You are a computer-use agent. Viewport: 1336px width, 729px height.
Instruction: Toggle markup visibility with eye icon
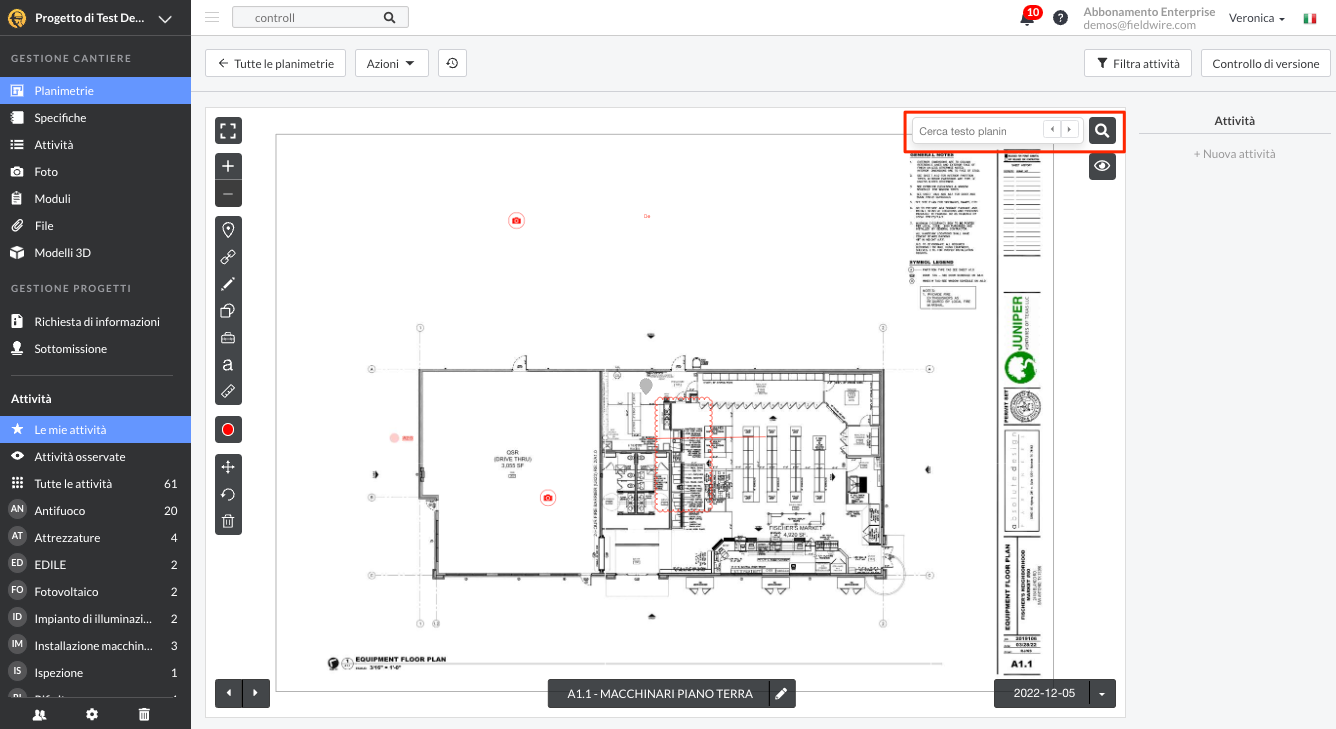(1102, 166)
